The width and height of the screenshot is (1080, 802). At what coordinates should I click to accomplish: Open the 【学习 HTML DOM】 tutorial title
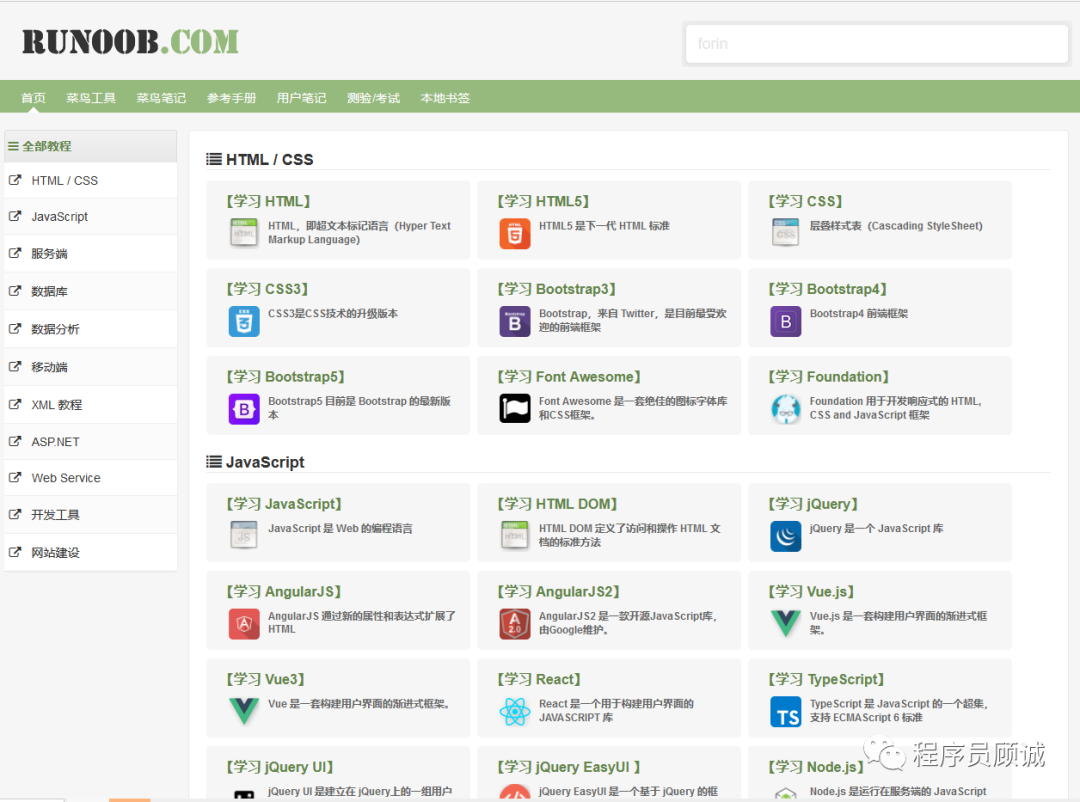pos(557,504)
